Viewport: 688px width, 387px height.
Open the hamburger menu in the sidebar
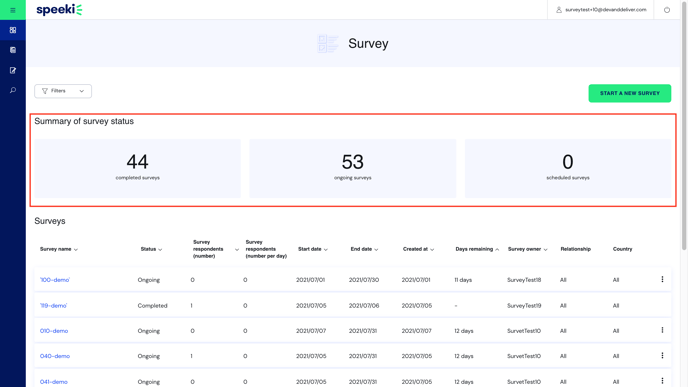13,10
